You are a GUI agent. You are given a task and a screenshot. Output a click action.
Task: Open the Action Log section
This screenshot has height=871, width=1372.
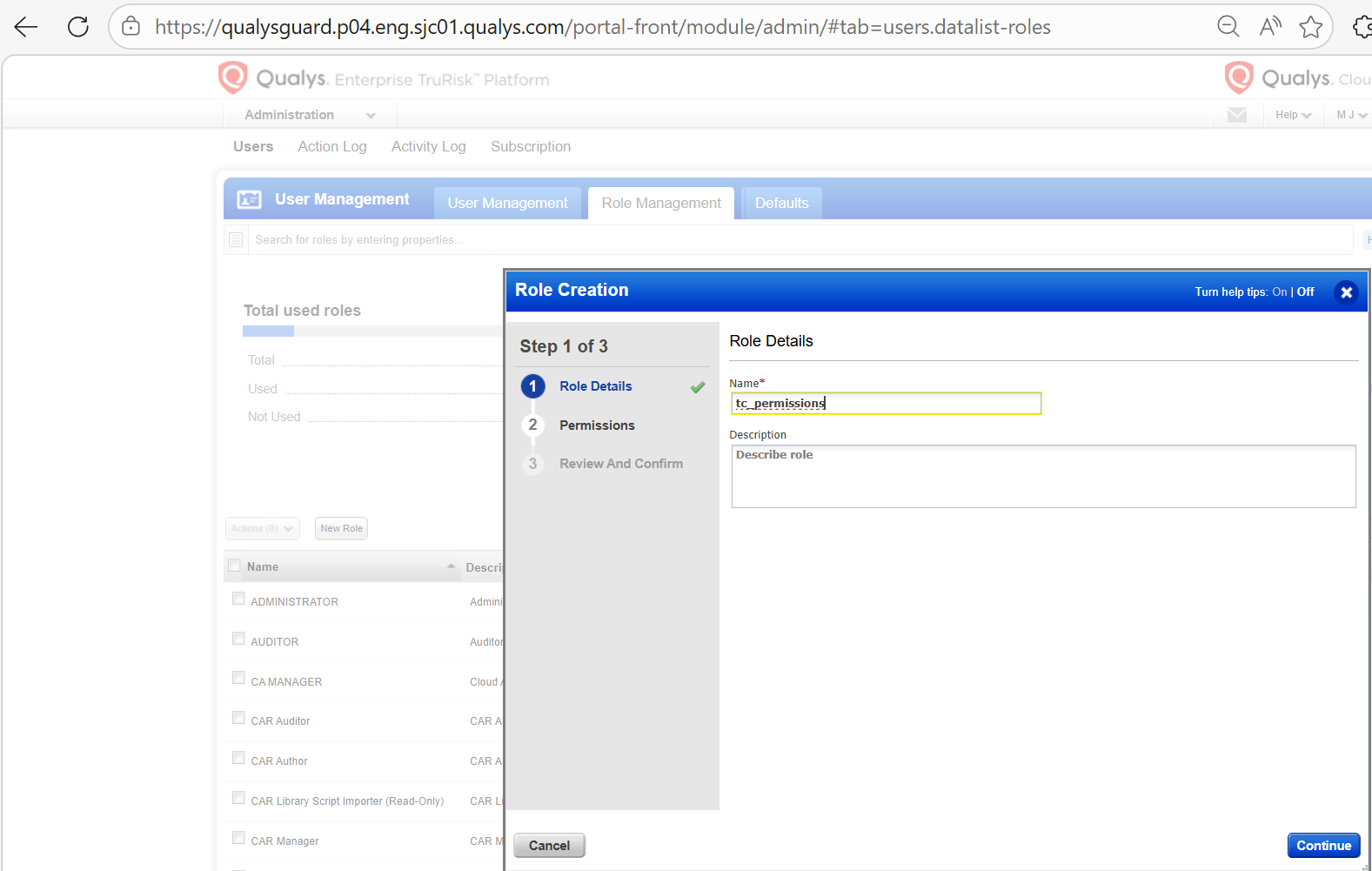click(332, 146)
